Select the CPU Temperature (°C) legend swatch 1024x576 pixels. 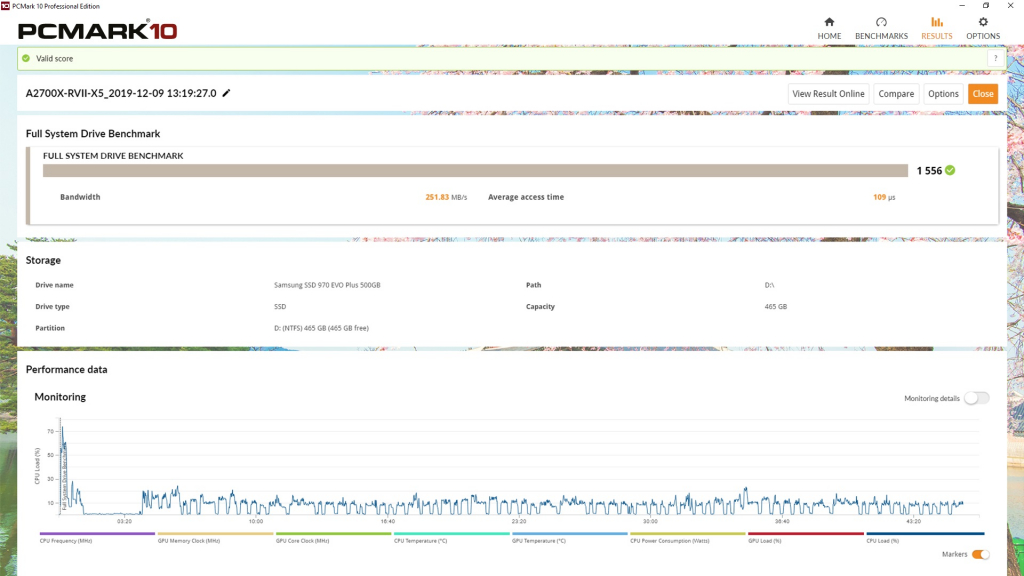pos(452,534)
